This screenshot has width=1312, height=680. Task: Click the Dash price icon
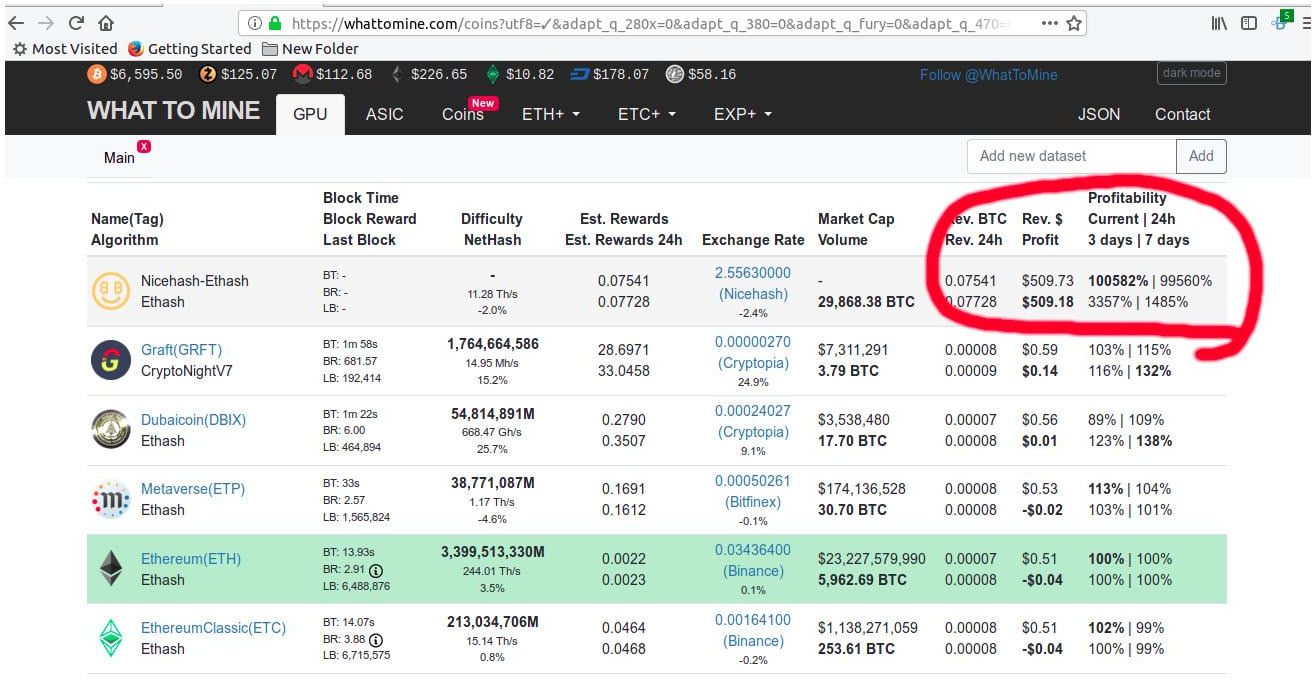(580, 74)
